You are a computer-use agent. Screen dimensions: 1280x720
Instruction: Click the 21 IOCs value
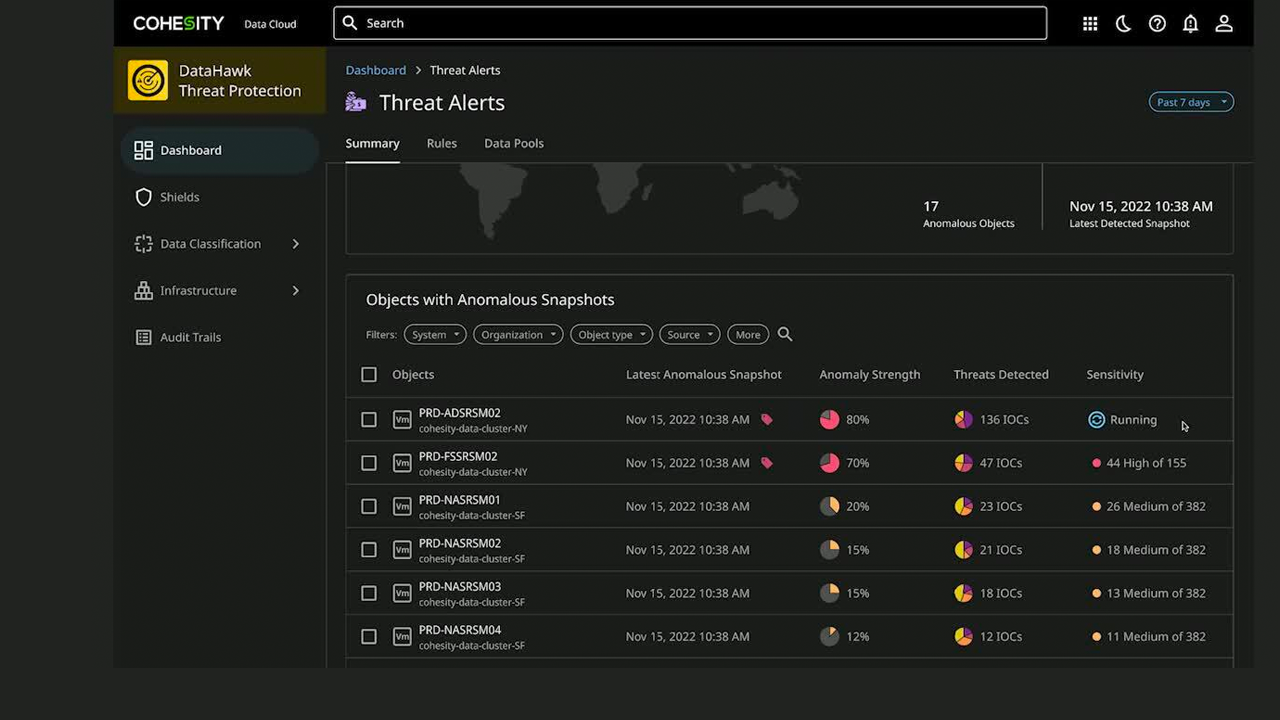[1001, 550]
